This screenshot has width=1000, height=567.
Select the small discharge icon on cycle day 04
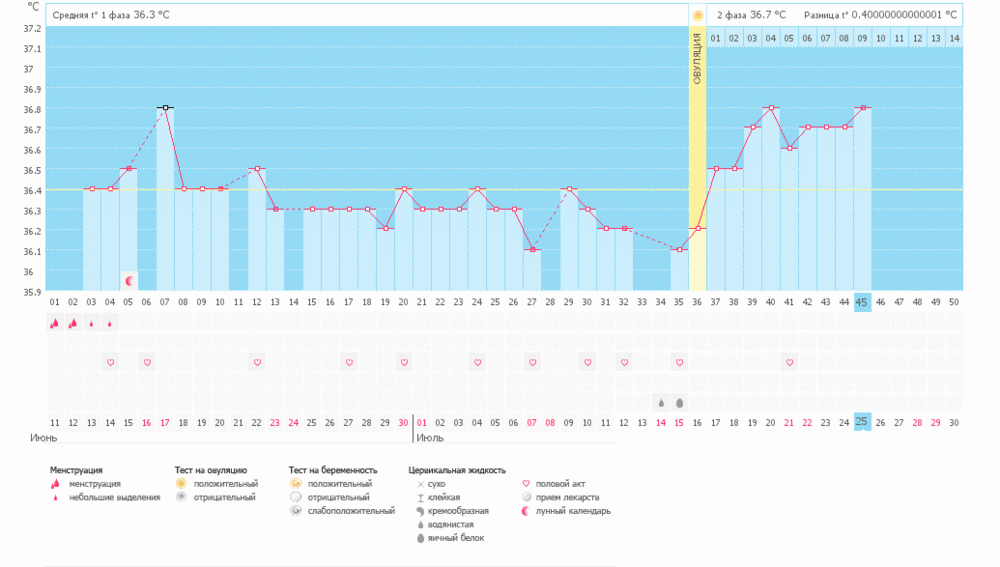point(110,323)
